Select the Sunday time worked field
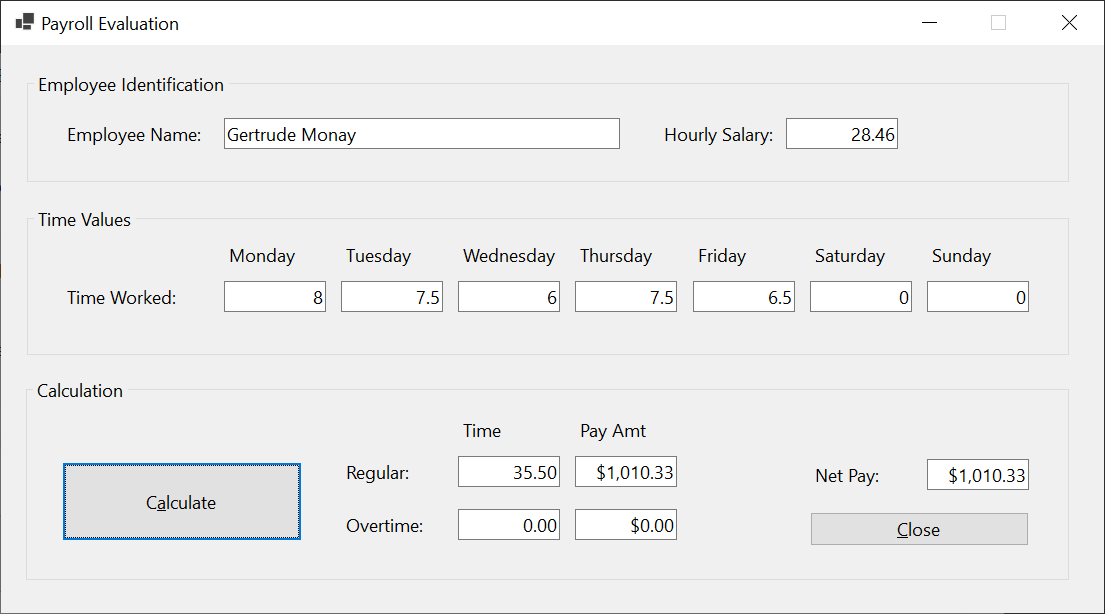1105x614 pixels. tap(977, 297)
